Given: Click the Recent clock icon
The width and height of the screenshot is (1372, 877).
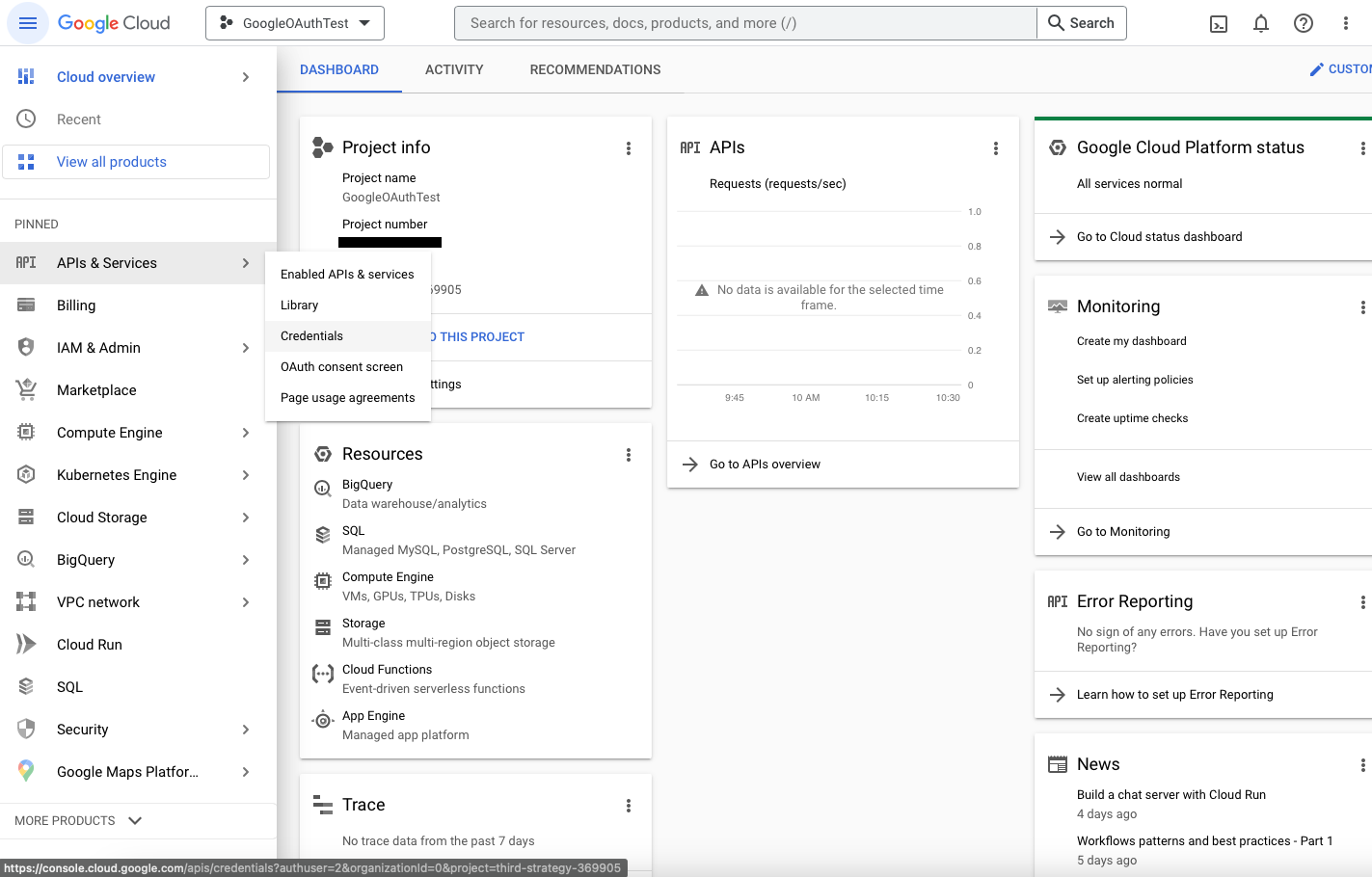Looking at the screenshot, I should [26, 120].
